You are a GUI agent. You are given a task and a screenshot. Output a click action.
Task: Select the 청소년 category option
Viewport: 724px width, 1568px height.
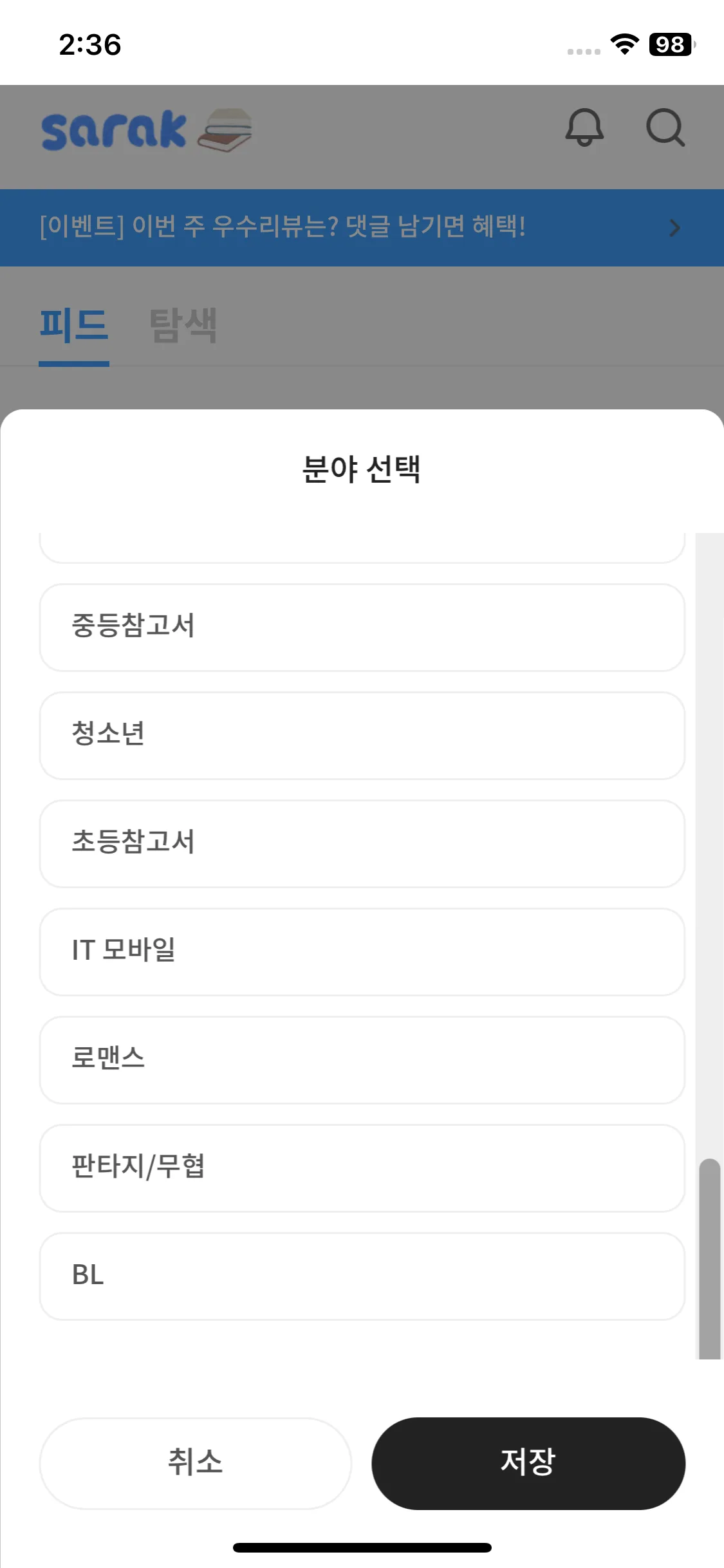point(362,735)
